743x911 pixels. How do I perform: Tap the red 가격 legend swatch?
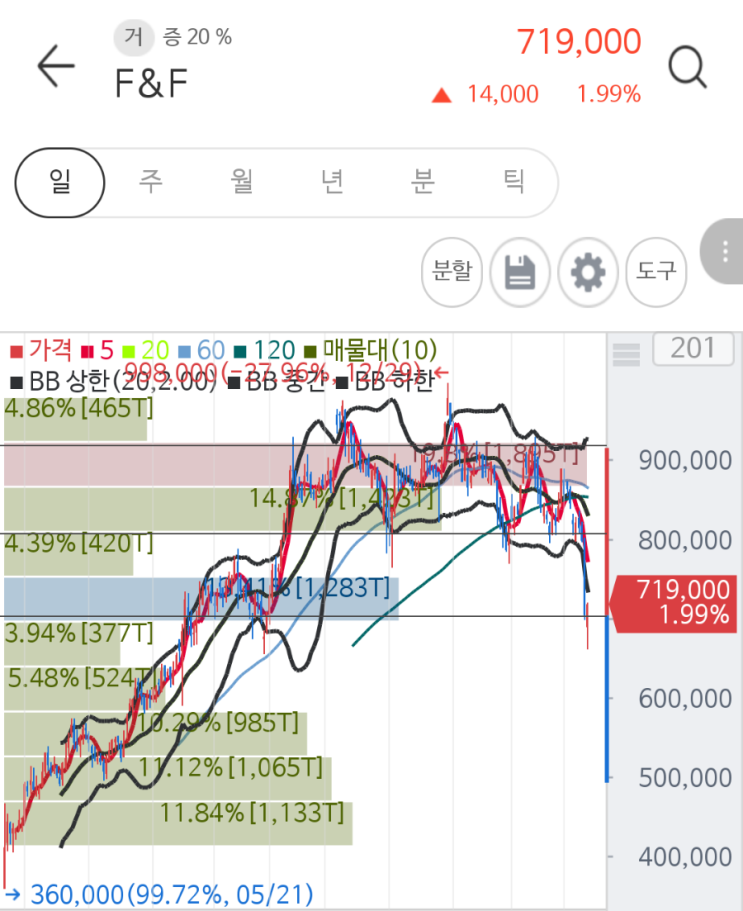(x=16, y=352)
